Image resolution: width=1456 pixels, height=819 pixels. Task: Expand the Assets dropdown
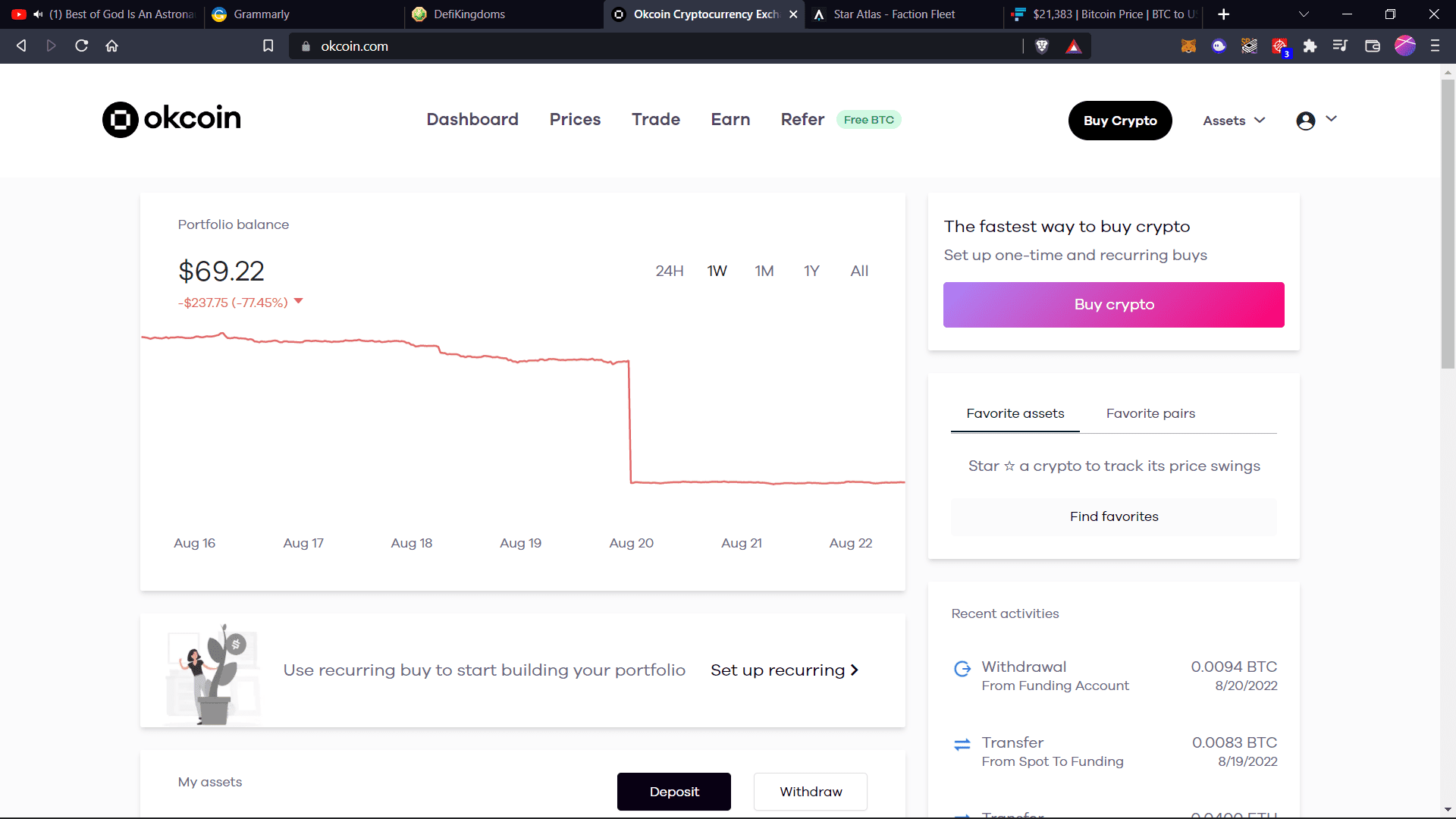pyautogui.click(x=1234, y=121)
